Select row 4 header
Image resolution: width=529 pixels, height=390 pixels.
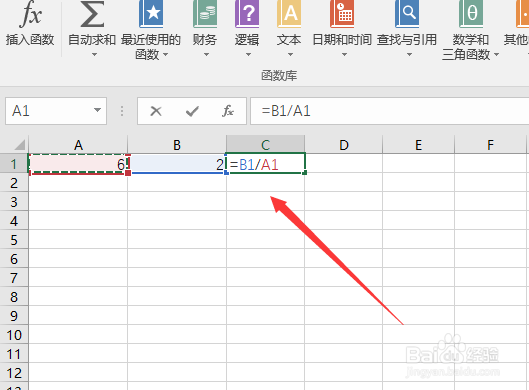point(14,221)
